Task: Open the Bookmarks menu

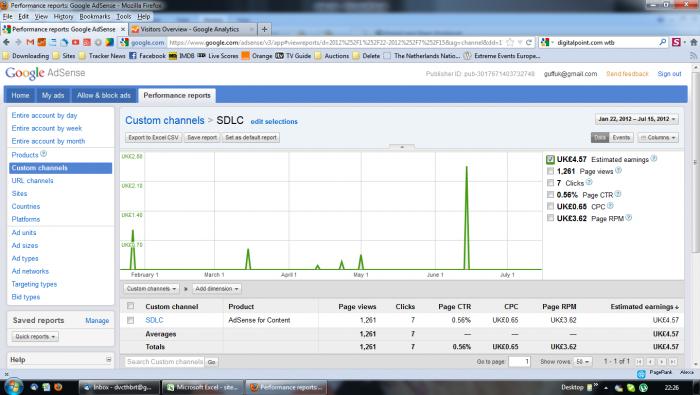Action: tap(95, 17)
